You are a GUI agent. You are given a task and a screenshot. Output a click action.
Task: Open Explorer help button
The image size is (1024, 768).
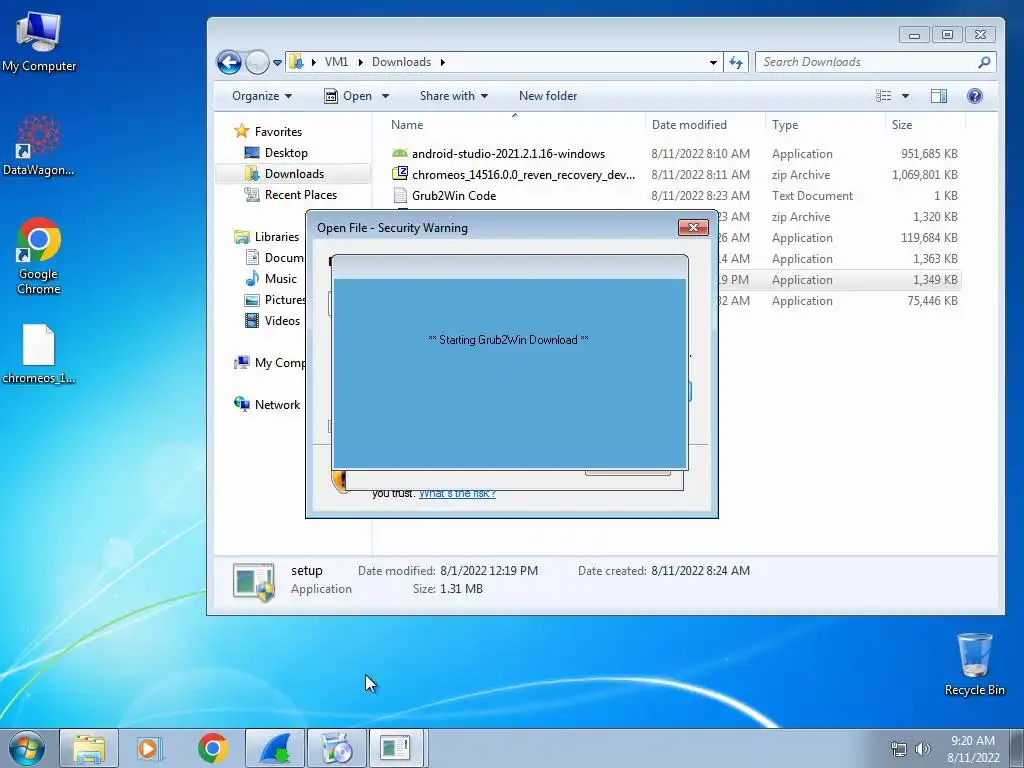click(974, 96)
